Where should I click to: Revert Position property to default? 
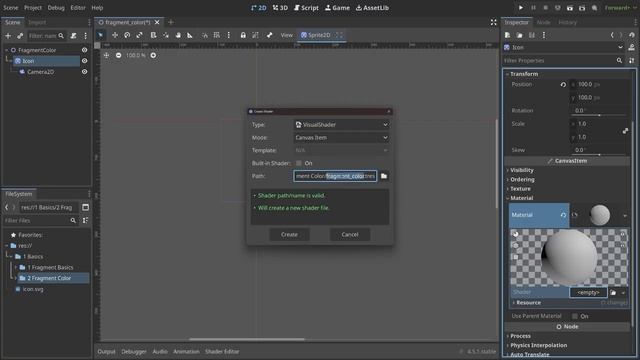[x=563, y=84]
